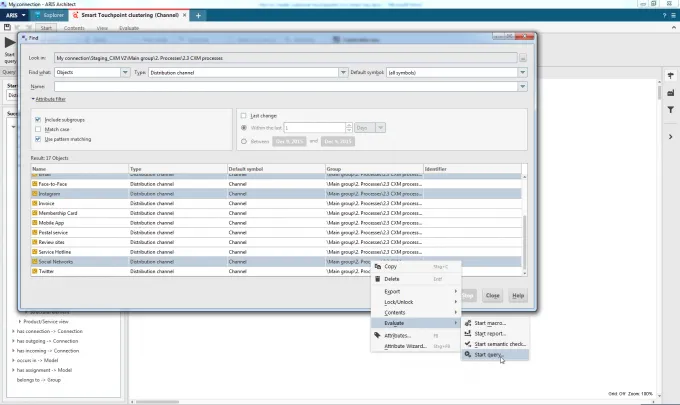Click the Membership Card row icon

35,213
